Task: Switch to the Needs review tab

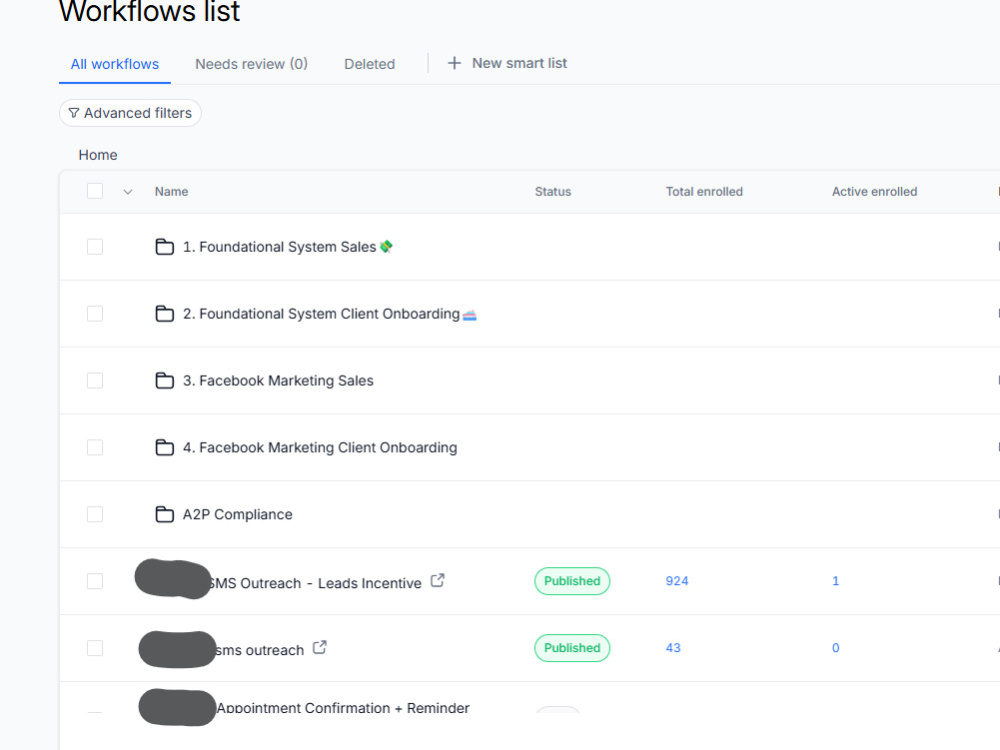Action: point(251,64)
